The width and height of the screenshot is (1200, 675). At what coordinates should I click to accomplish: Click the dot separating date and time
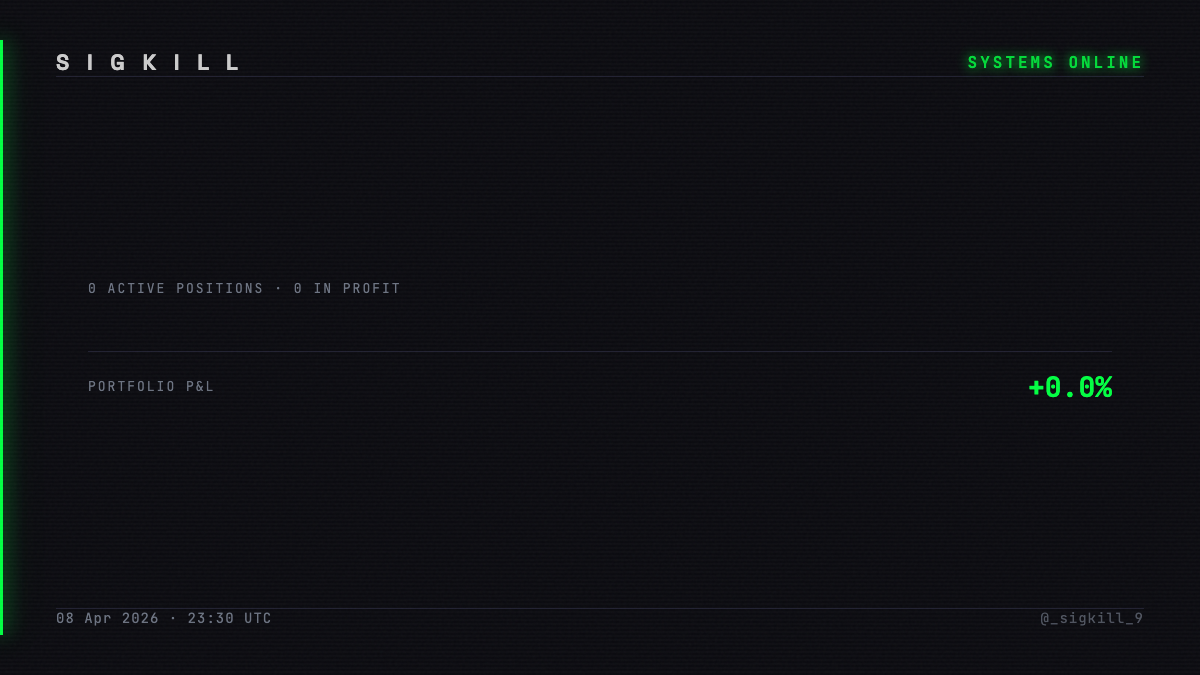pos(174,619)
